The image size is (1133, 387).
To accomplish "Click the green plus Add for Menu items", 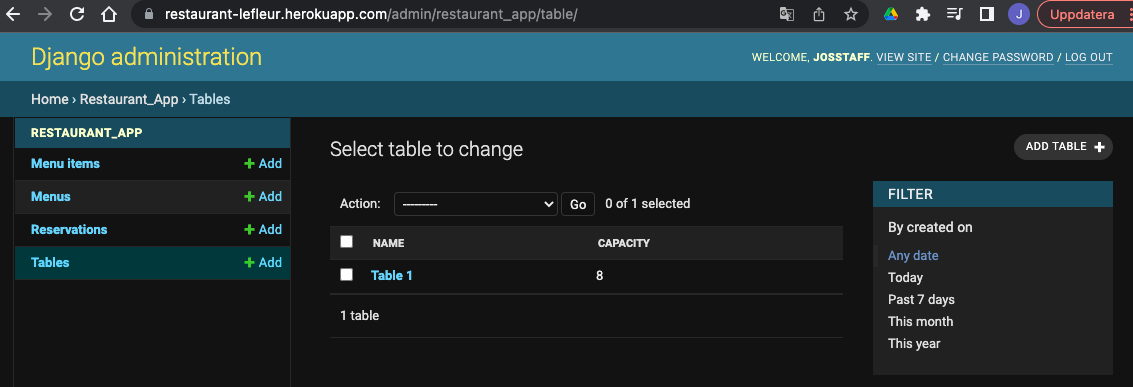I will (263, 164).
